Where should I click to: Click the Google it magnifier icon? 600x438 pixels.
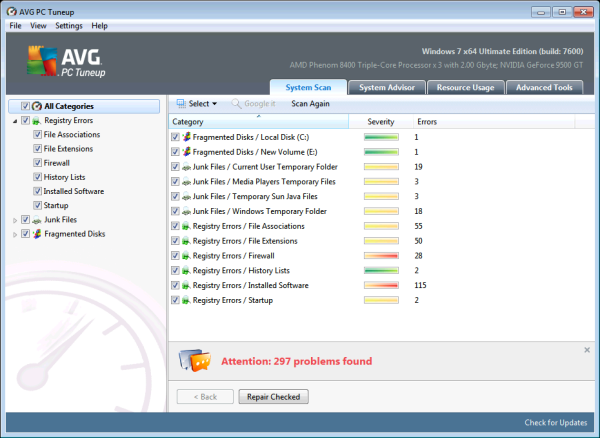click(236, 104)
